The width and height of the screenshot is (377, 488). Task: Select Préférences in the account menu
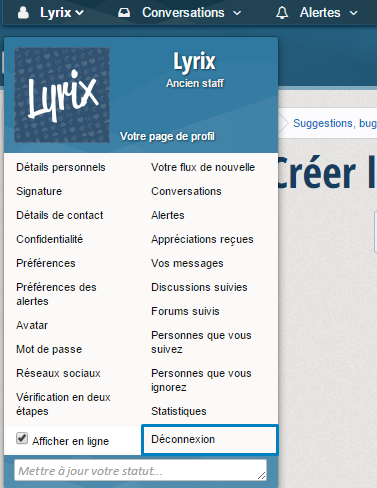[x=46, y=263]
